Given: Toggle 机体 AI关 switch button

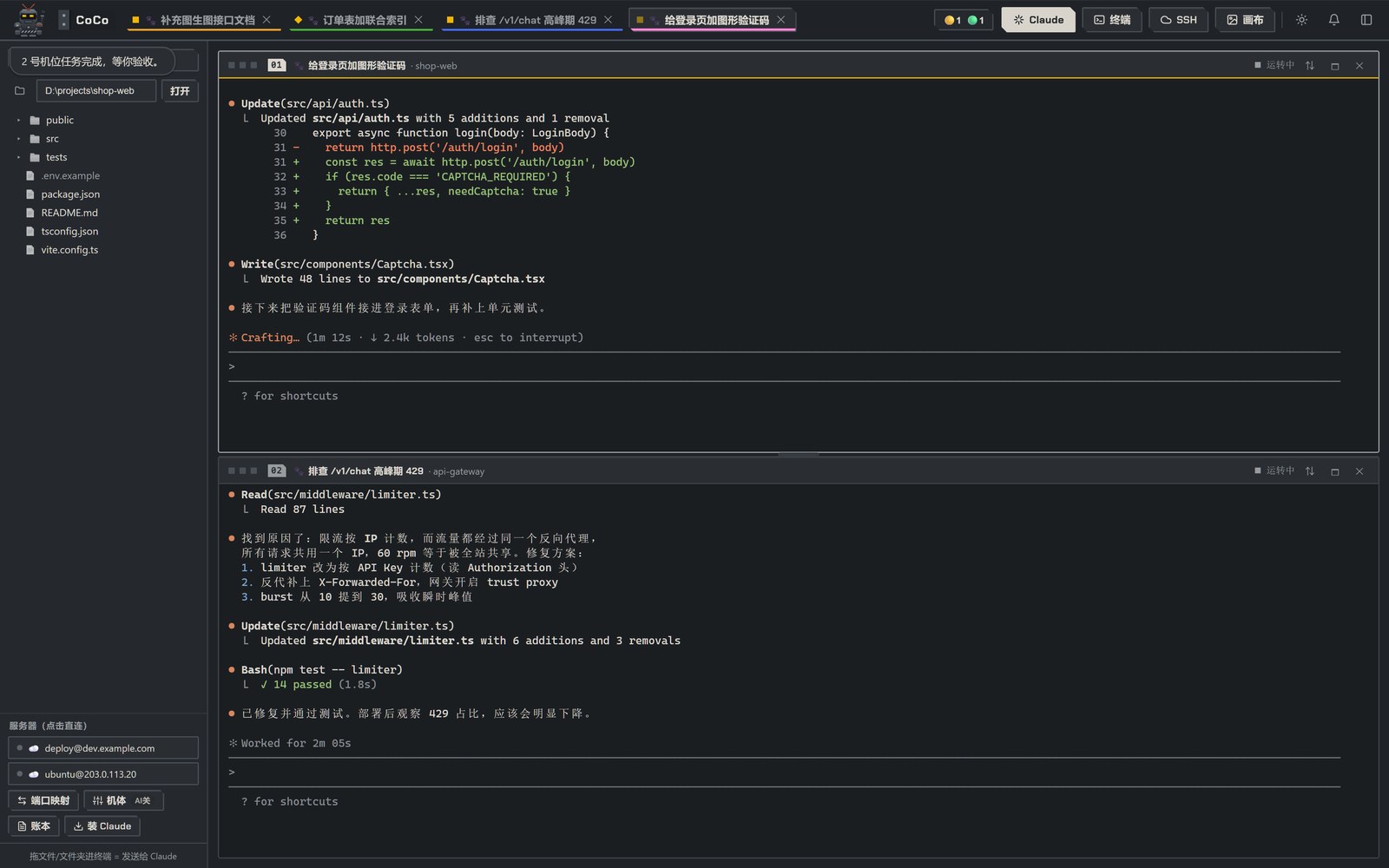Looking at the screenshot, I should [122, 800].
